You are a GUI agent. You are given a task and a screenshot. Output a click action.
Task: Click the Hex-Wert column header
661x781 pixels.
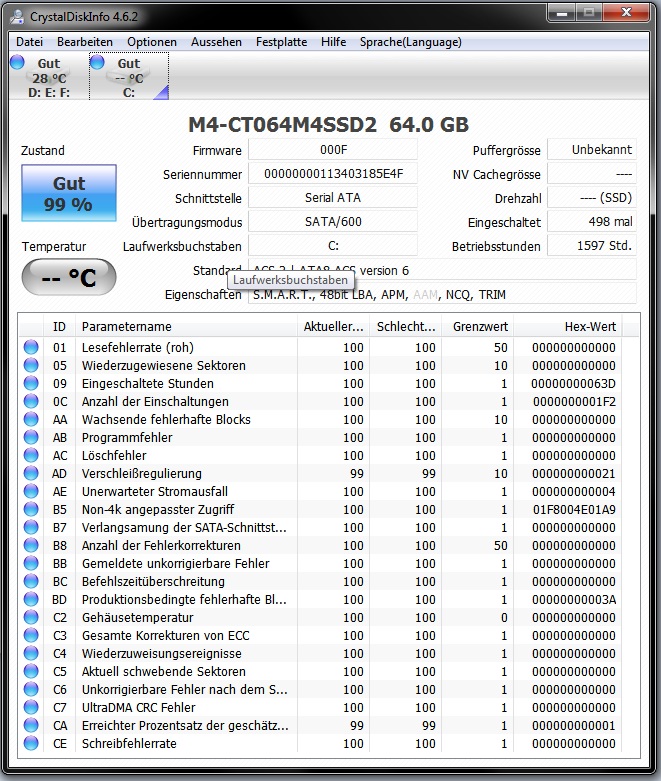coord(568,326)
